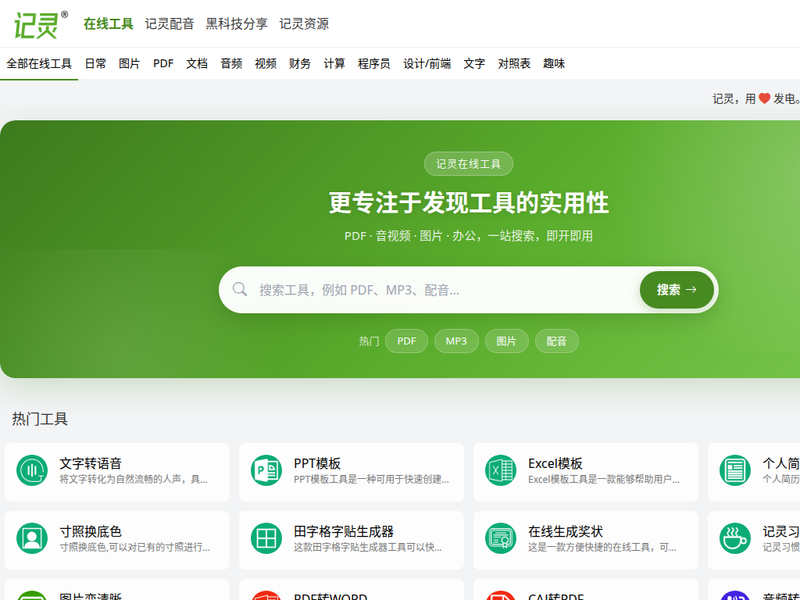Image resolution: width=800 pixels, height=600 pixels.
Task: Click the 配音 hot search tag
Action: [x=557, y=341]
